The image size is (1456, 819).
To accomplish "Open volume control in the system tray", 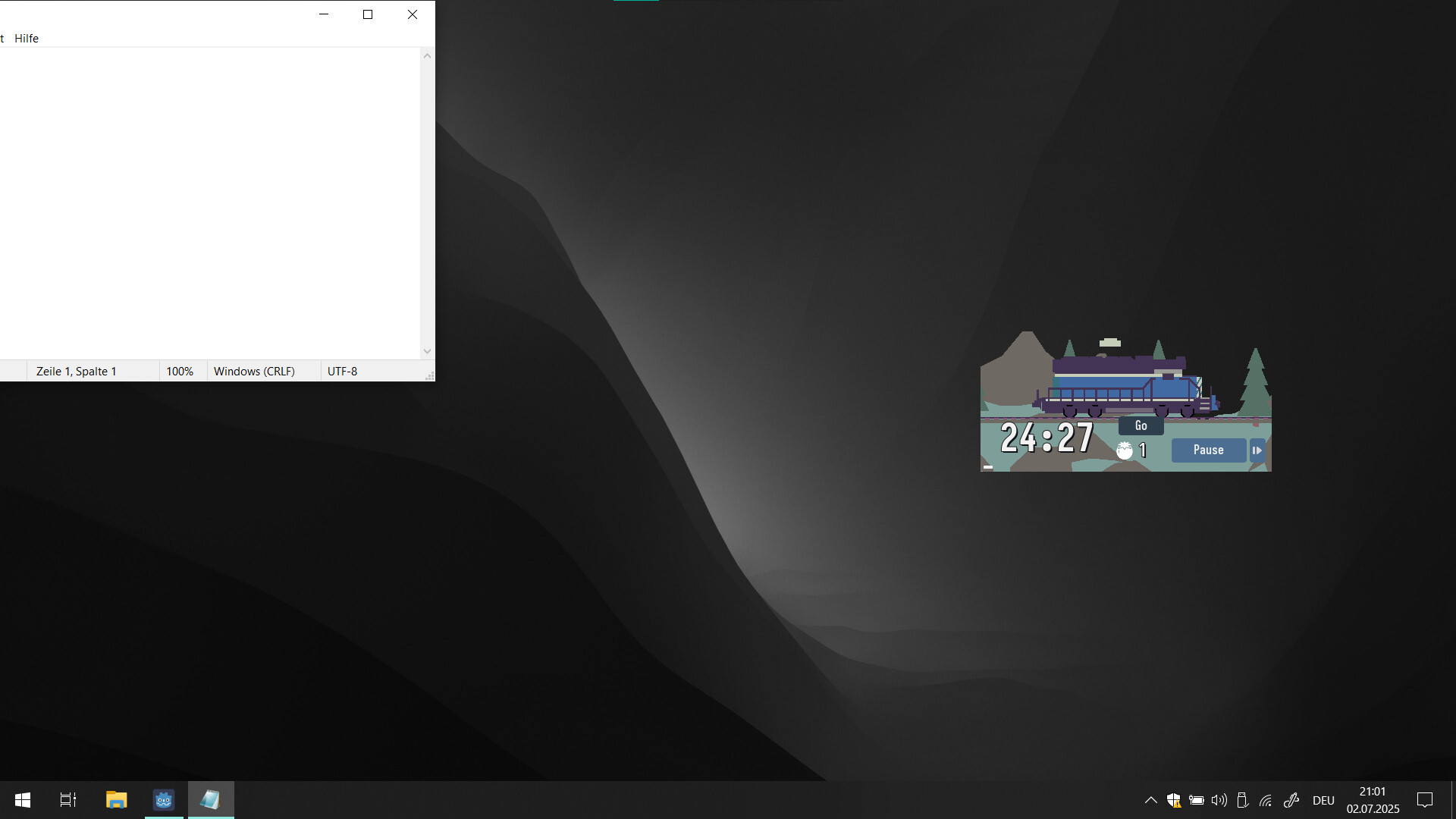I will pyautogui.click(x=1218, y=800).
